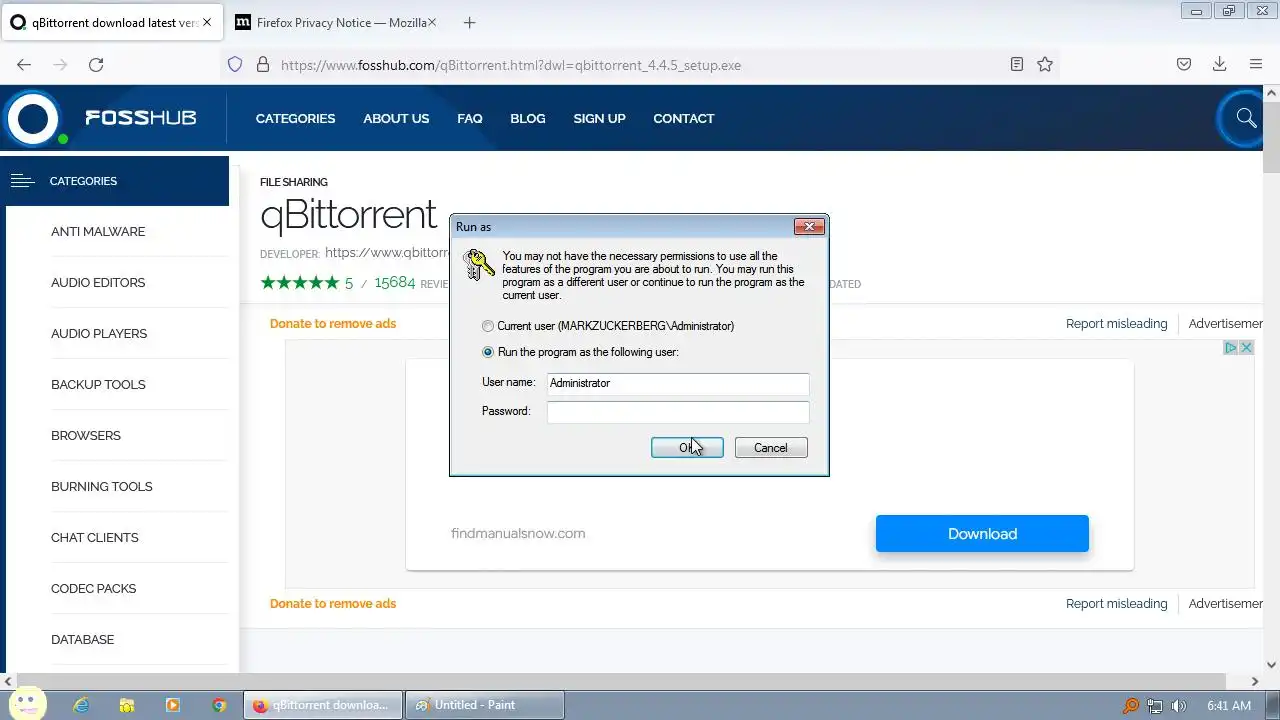Click the User name field
The width and height of the screenshot is (1280, 720).
[678, 383]
